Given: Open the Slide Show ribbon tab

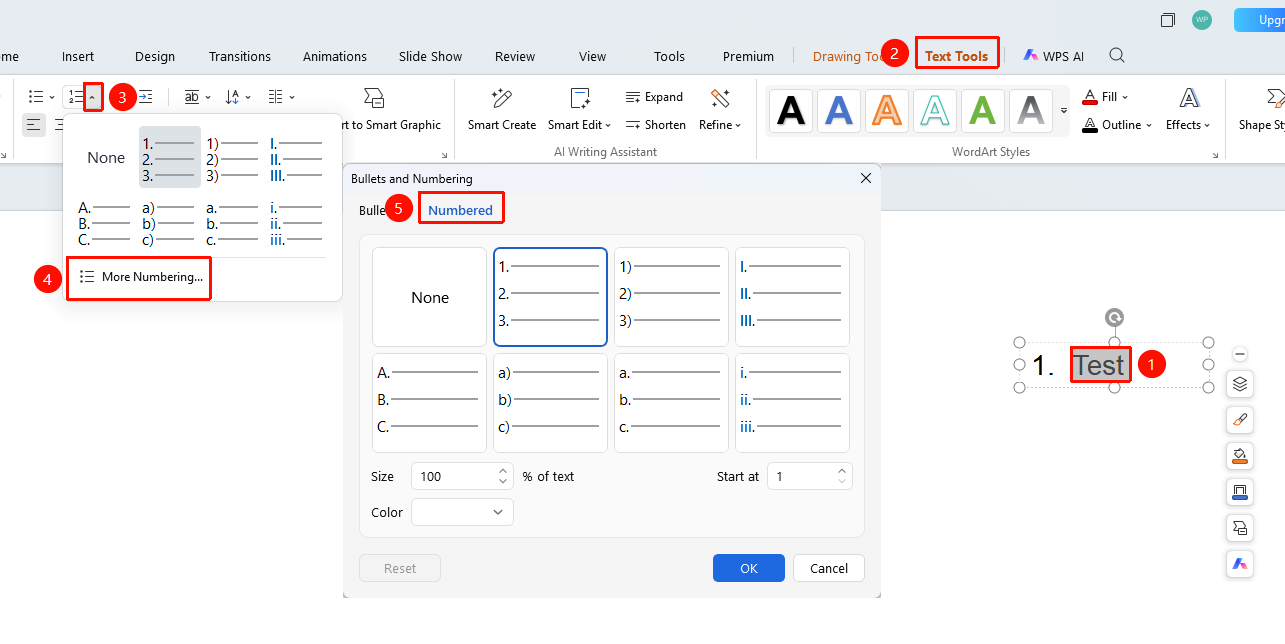Looking at the screenshot, I should pos(431,56).
